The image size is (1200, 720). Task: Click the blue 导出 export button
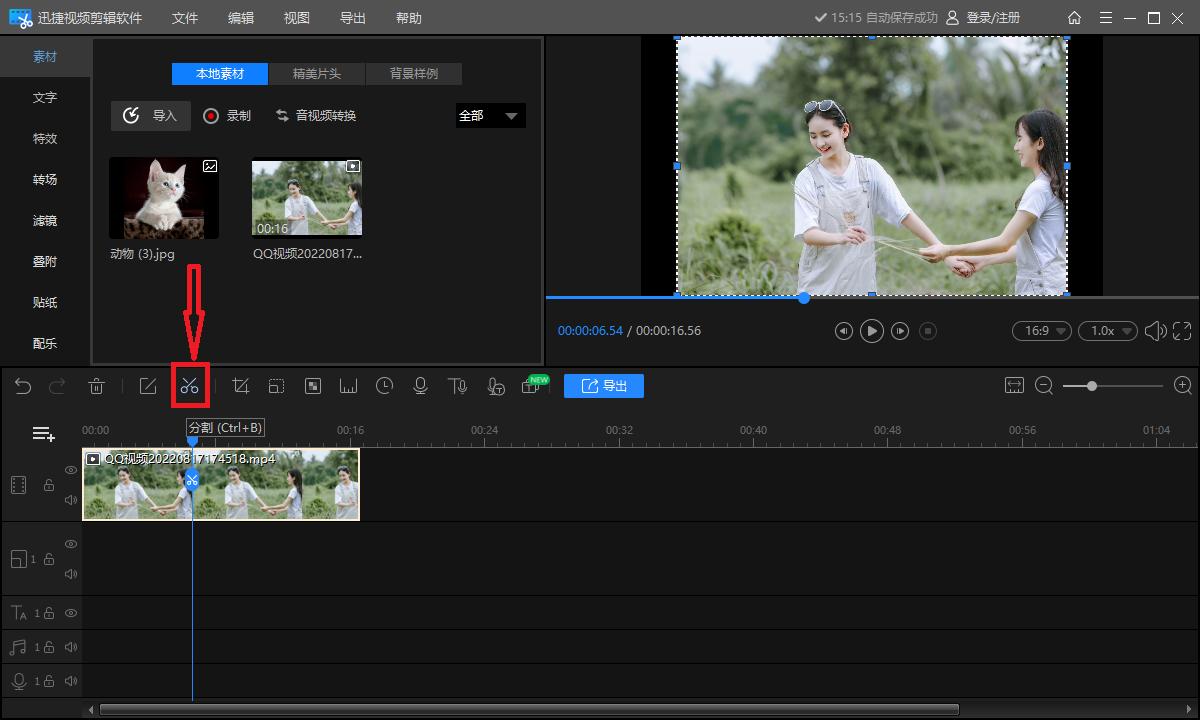603,386
